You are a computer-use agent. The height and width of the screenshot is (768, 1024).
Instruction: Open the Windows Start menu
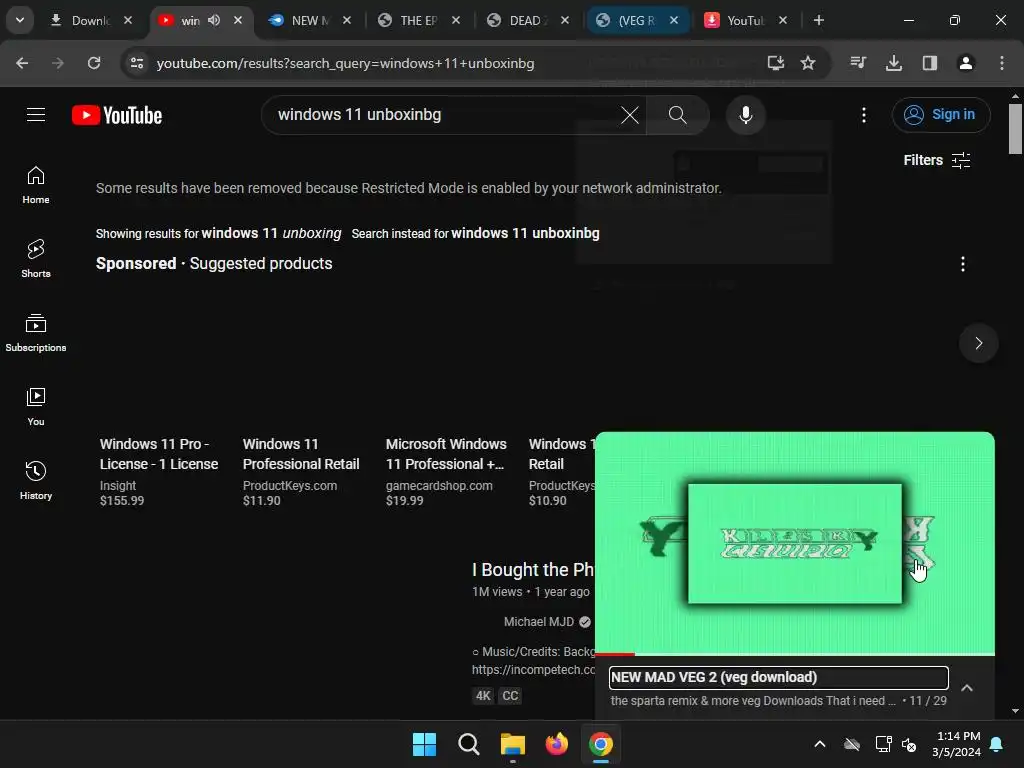(x=424, y=744)
